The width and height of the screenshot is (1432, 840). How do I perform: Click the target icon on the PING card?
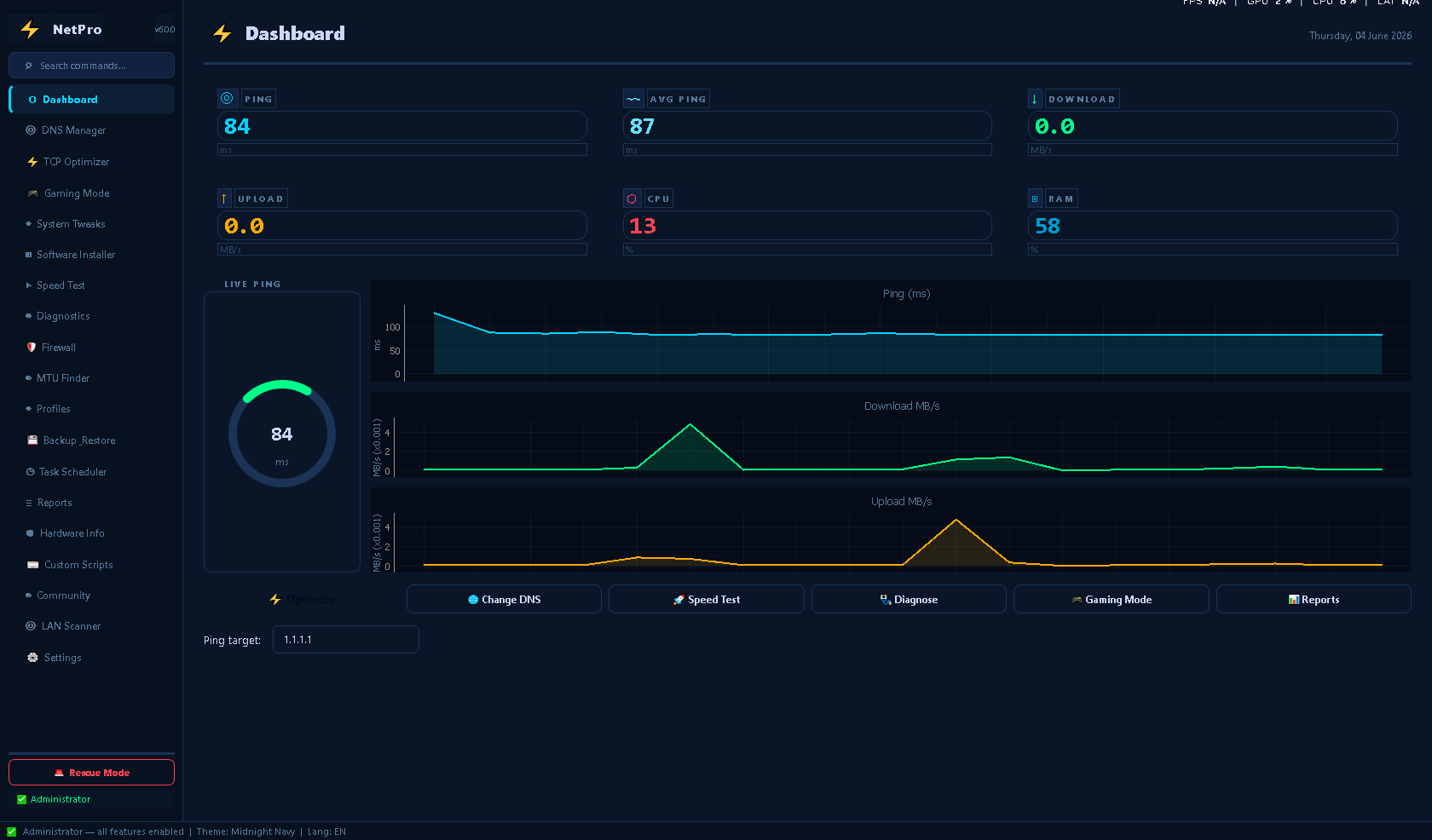[227, 99]
